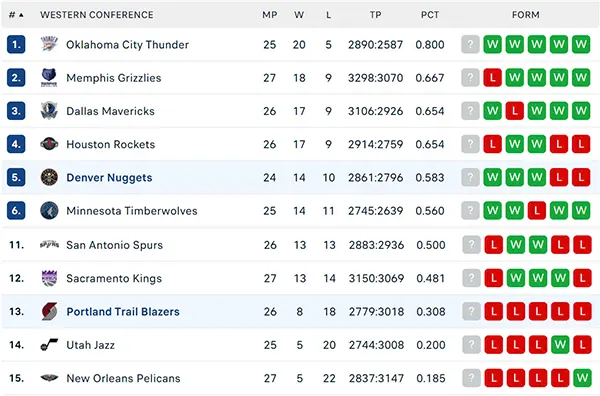
Task: Click the New Orleans Pelicans logo
Action: [49, 378]
